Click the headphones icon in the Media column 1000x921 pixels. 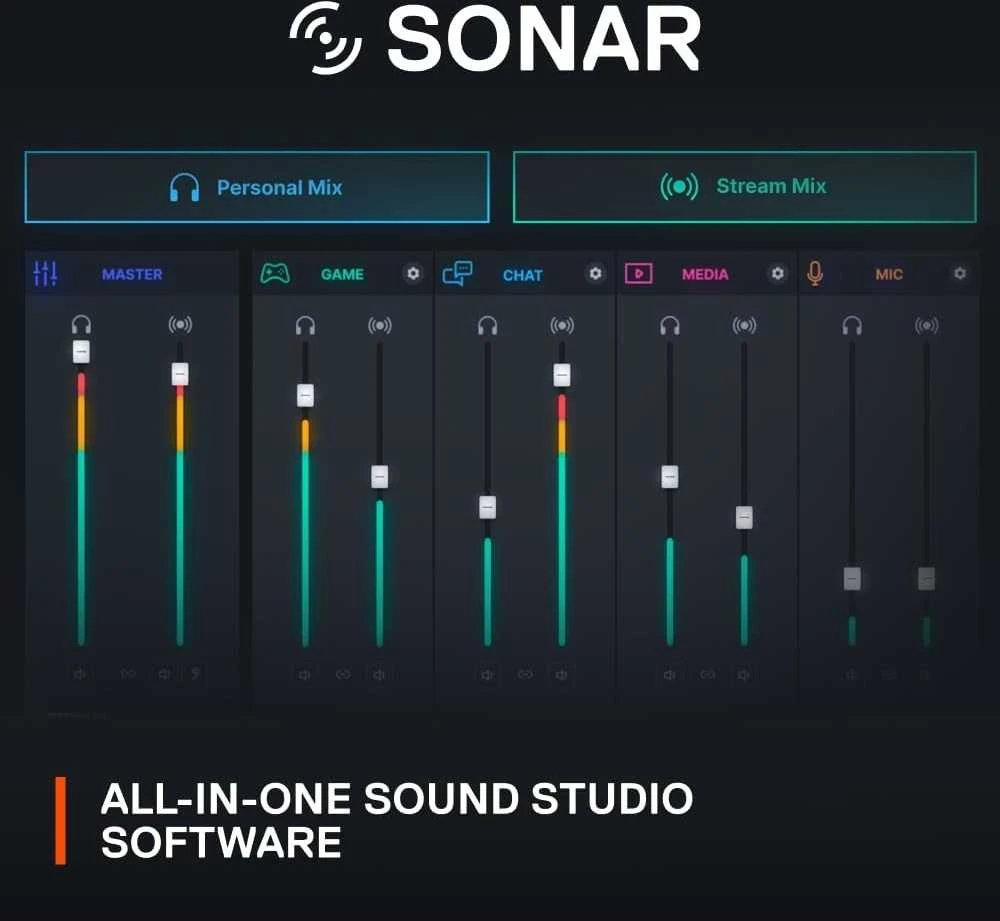pyautogui.click(x=670, y=325)
